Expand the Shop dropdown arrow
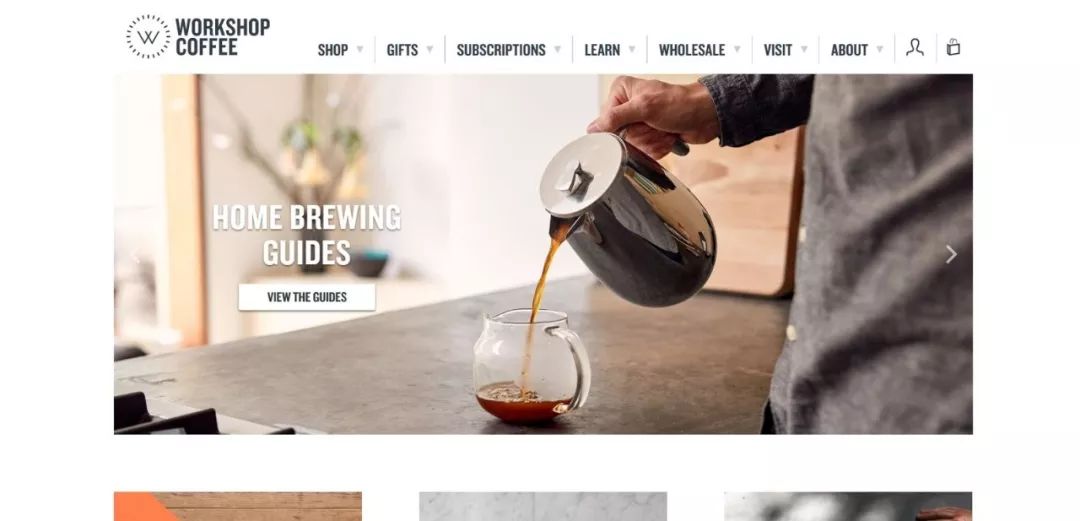The image size is (1080, 521). (x=360, y=50)
